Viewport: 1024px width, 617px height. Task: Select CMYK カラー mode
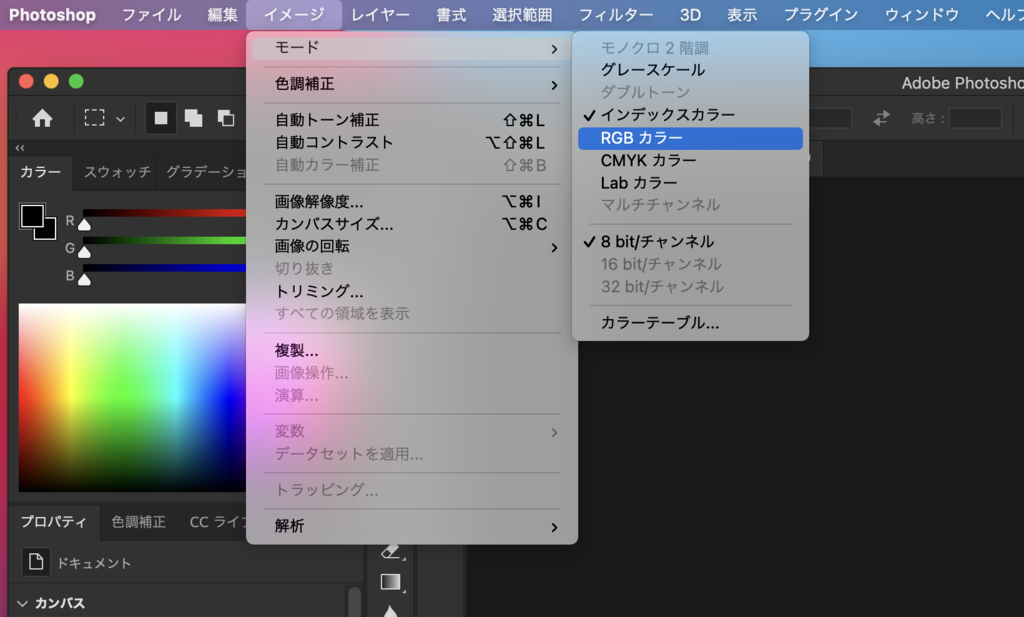click(690, 161)
